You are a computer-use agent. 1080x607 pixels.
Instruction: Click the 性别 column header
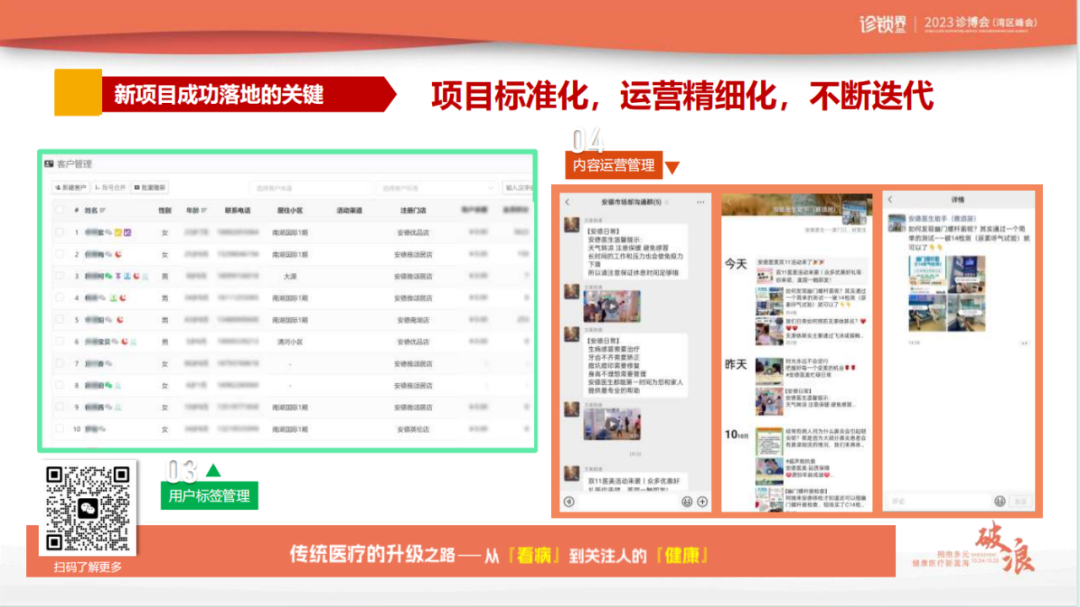tap(165, 210)
